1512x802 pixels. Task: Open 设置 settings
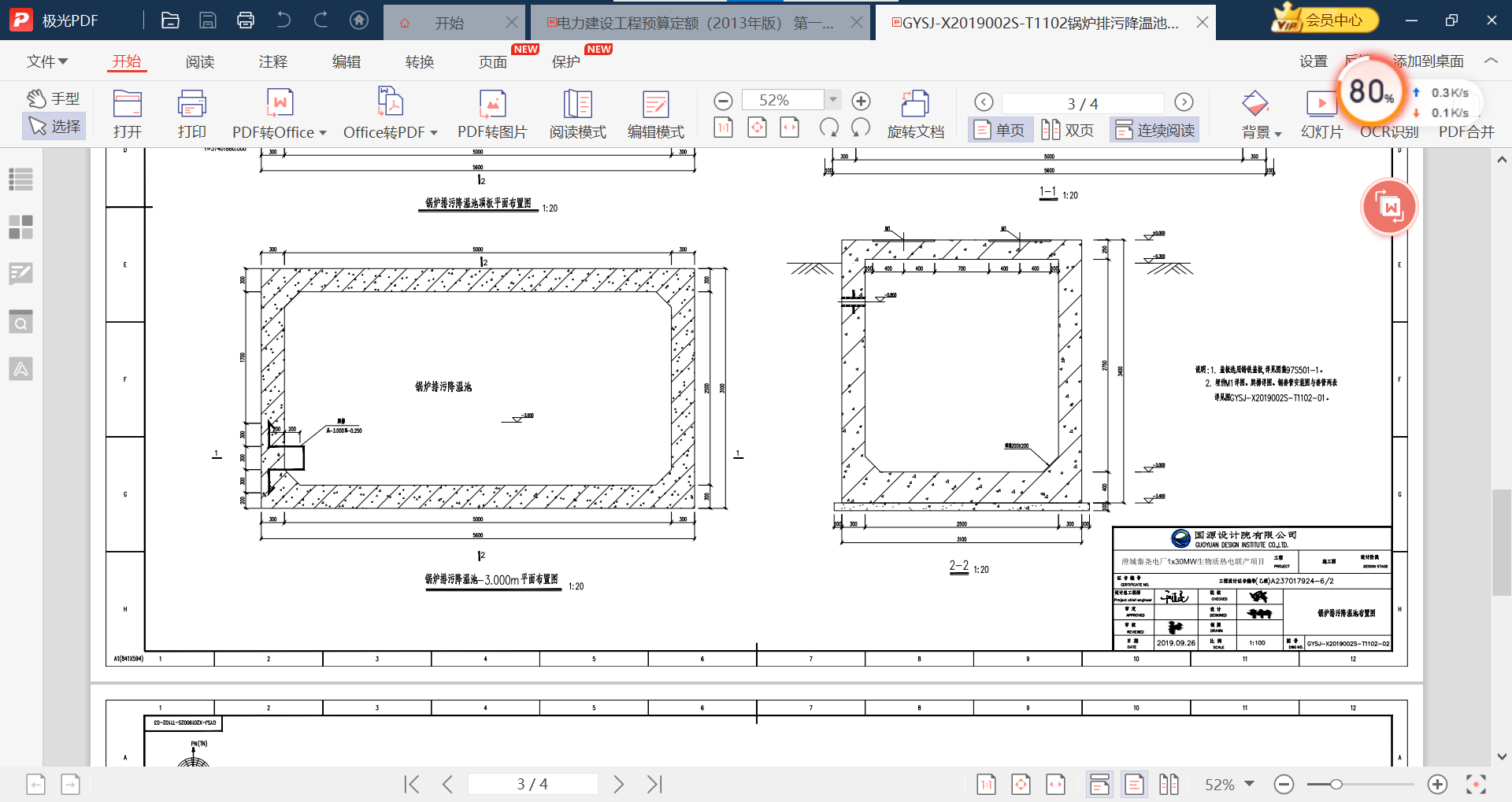coord(1314,61)
